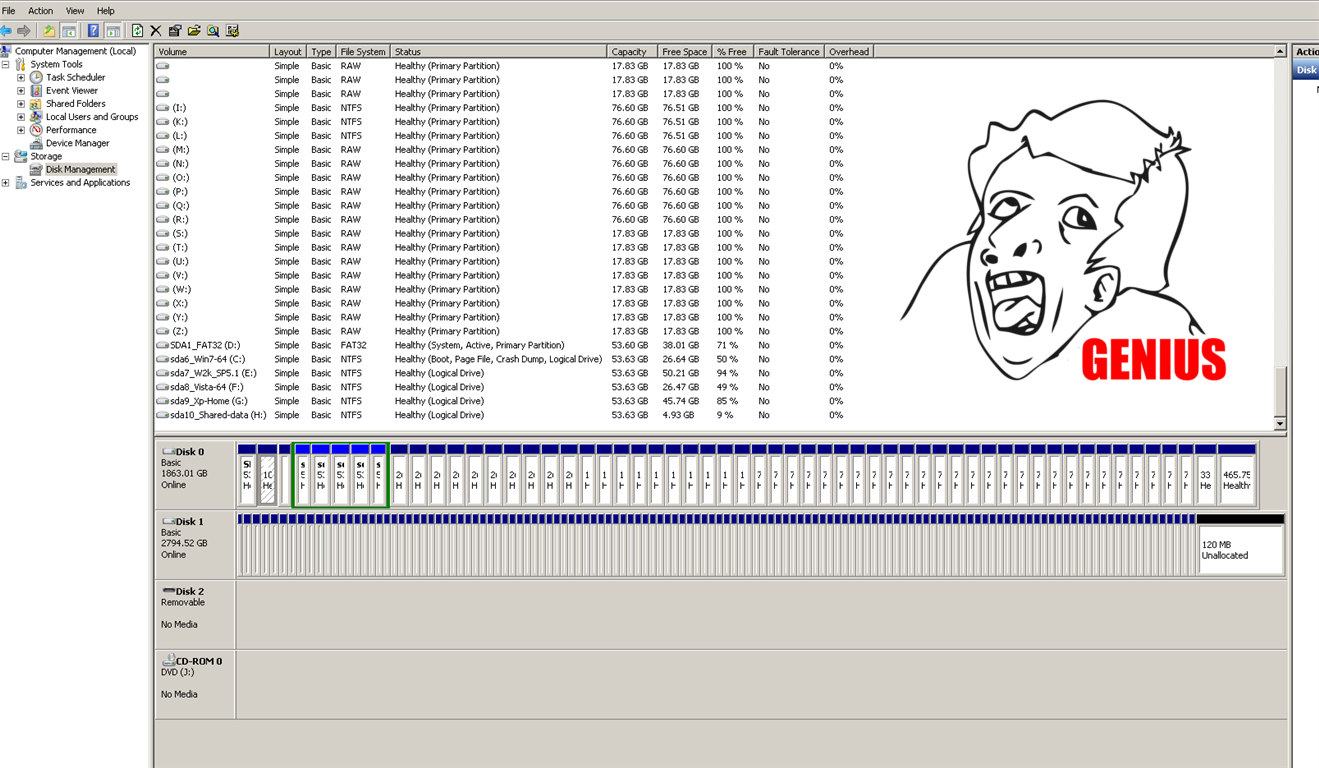Click the Forward arrow toolbar icon

(x=24, y=31)
